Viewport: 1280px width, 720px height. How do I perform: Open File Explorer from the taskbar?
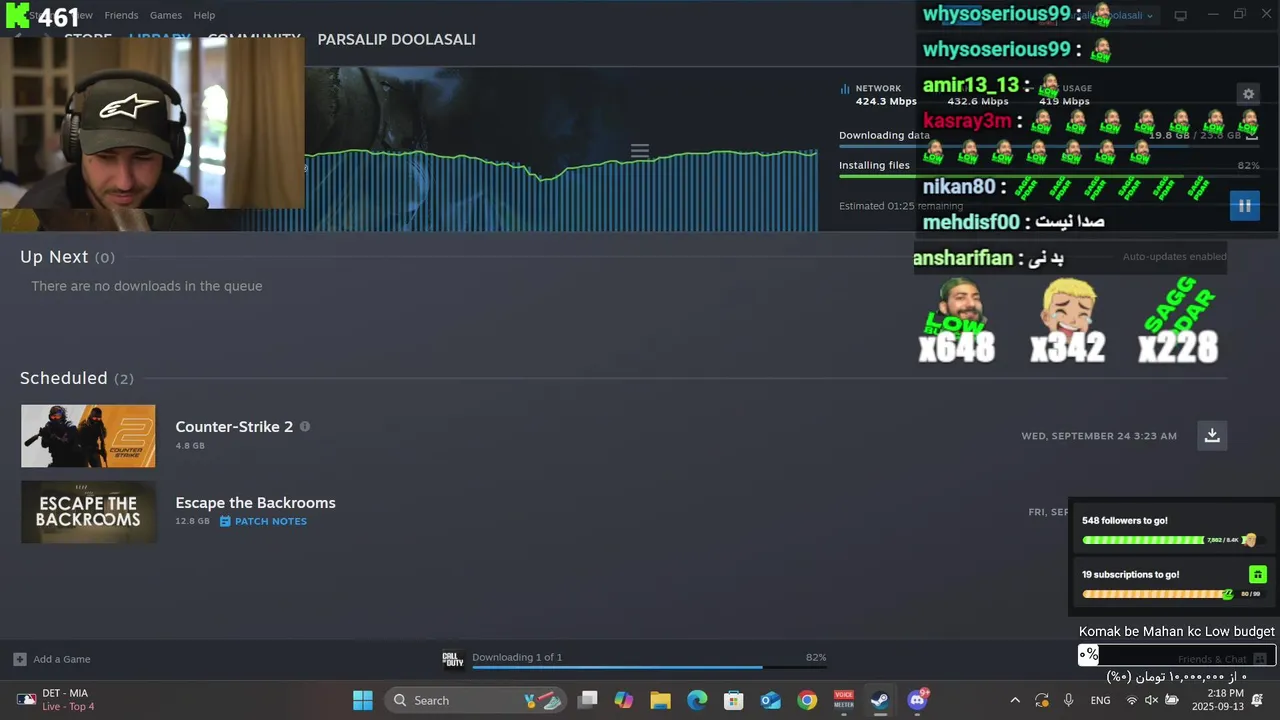660,700
